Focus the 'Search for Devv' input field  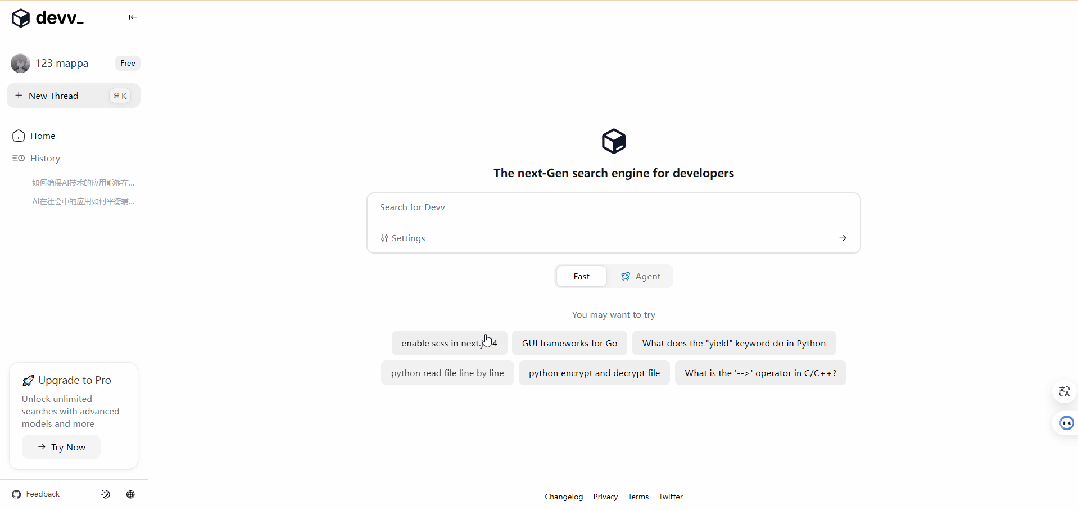(x=612, y=207)
